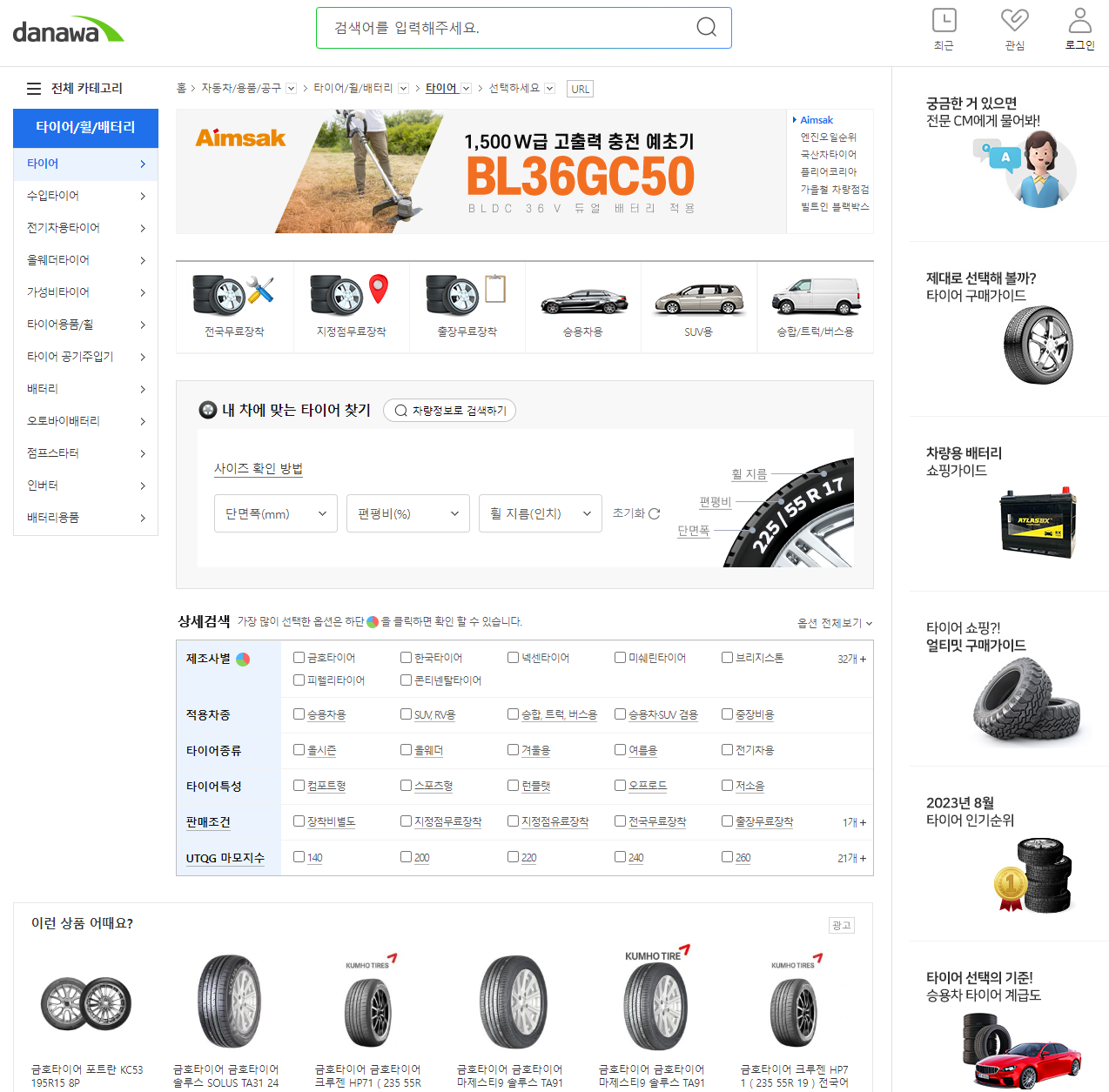This screenshot has width=1109, height=1092.
Task: Open the 전기차용타이어 sidebar category
Action: 86,228
